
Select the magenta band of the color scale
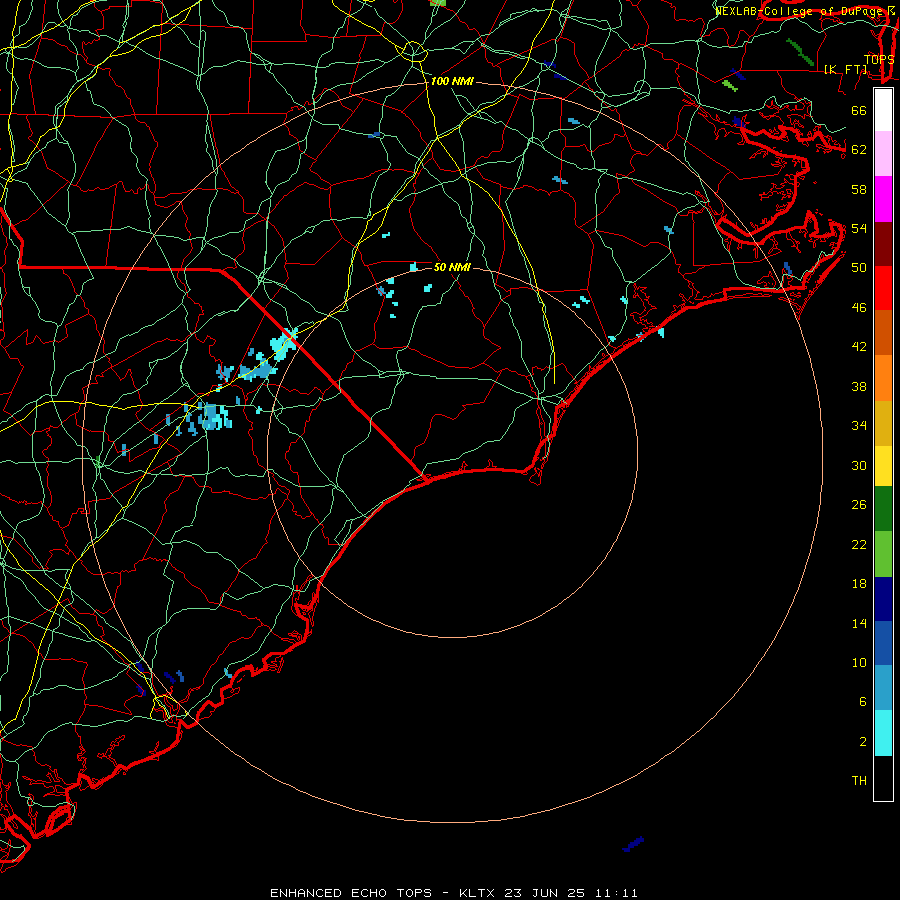tap(883, 199)
